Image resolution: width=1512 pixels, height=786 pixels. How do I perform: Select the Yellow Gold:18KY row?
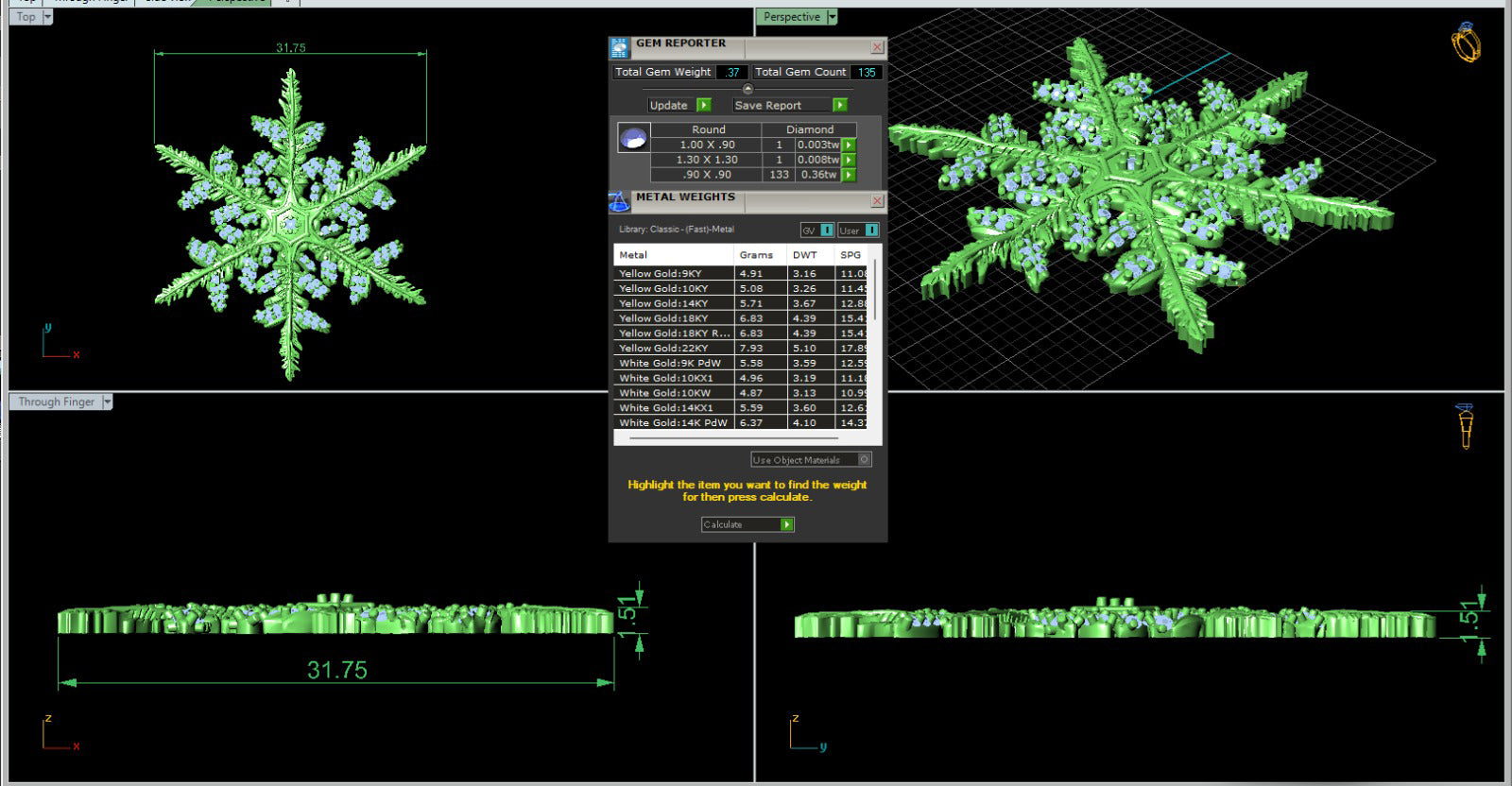[x=741, y=318]
